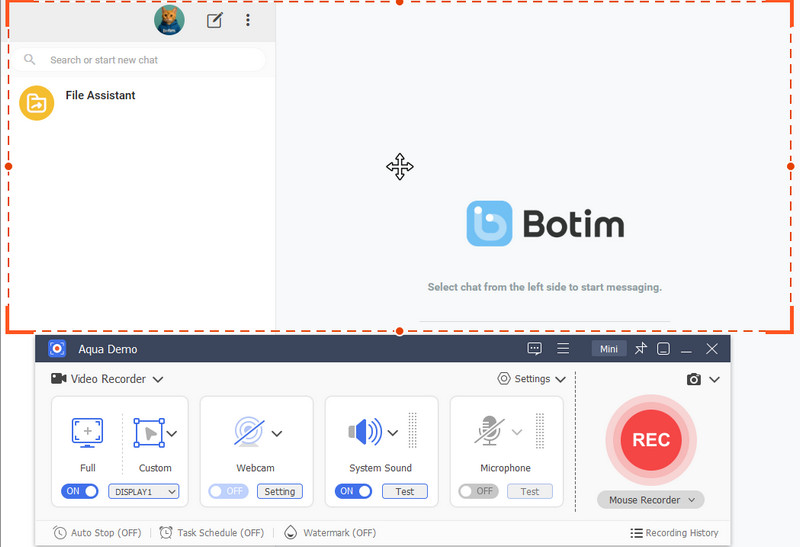Disable the System Sound ON toggle
Image resolution: width=800 pixels, height=547 pixels.
pos(353,491)
